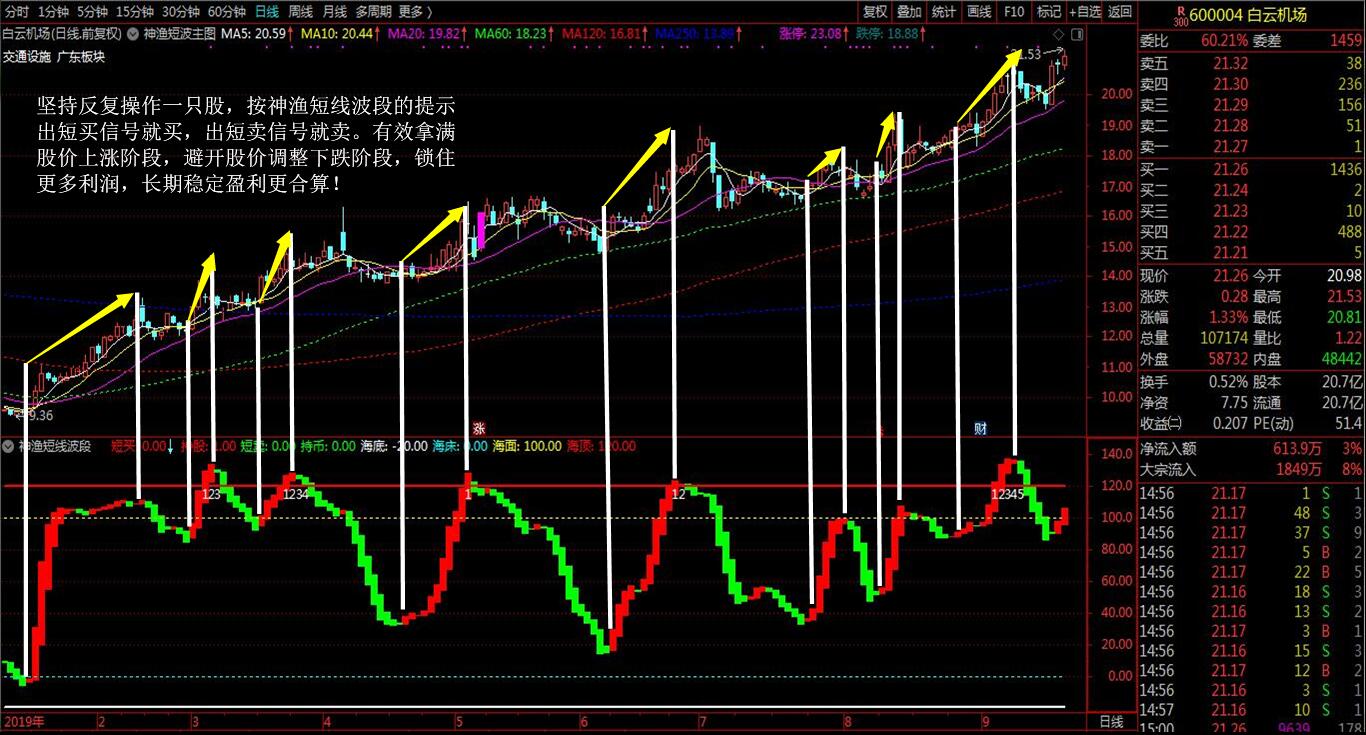Toggle the side panel layout icon
Screen dimensions: 1366x735
point(1076,33)
